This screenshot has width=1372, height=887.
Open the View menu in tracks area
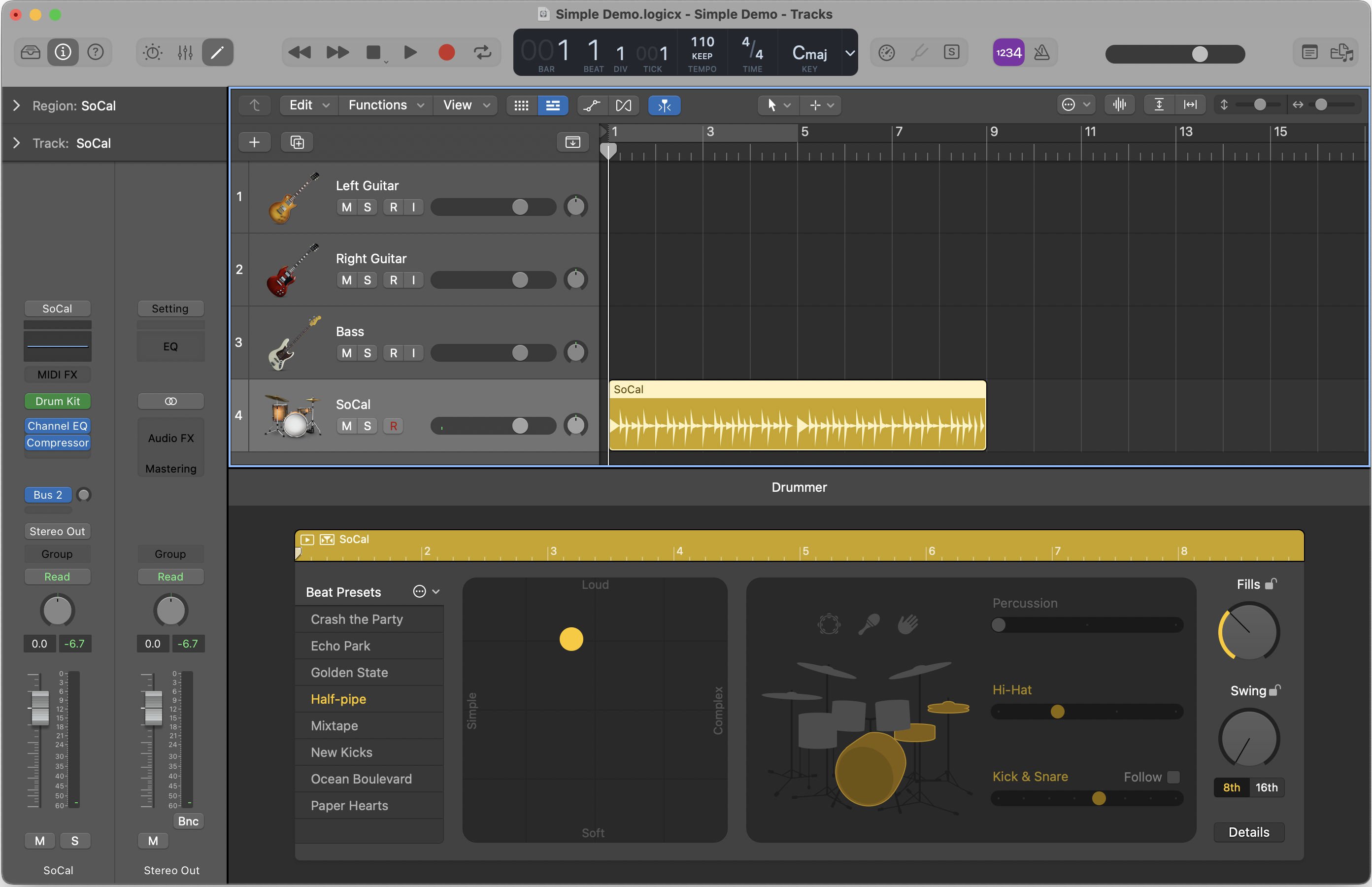466,105
